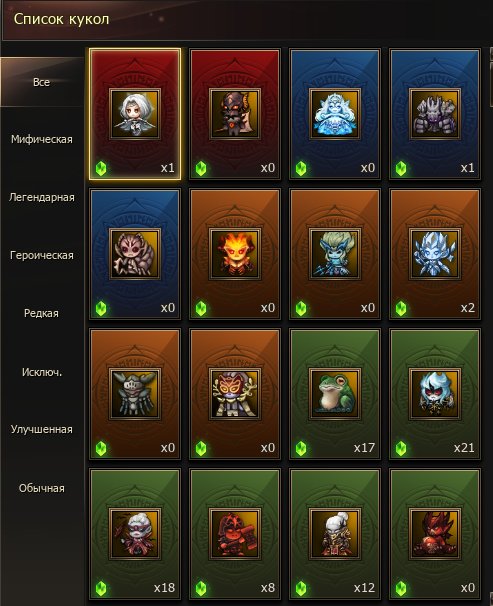Select the flaming fire spirit doll
The height and width of the screenshot is (606, 493).
tap(235, 254)
